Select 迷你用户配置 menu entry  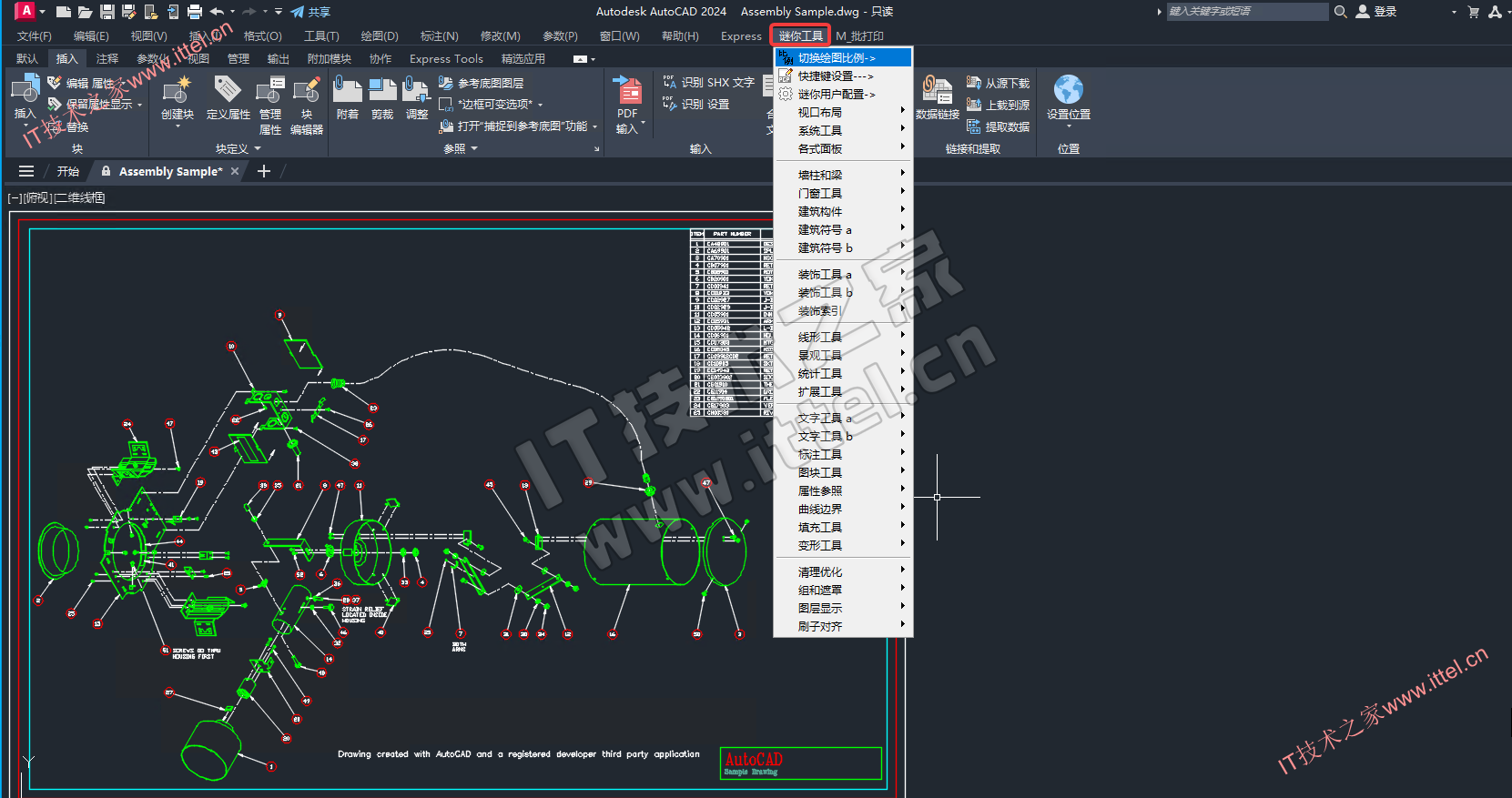843,94
